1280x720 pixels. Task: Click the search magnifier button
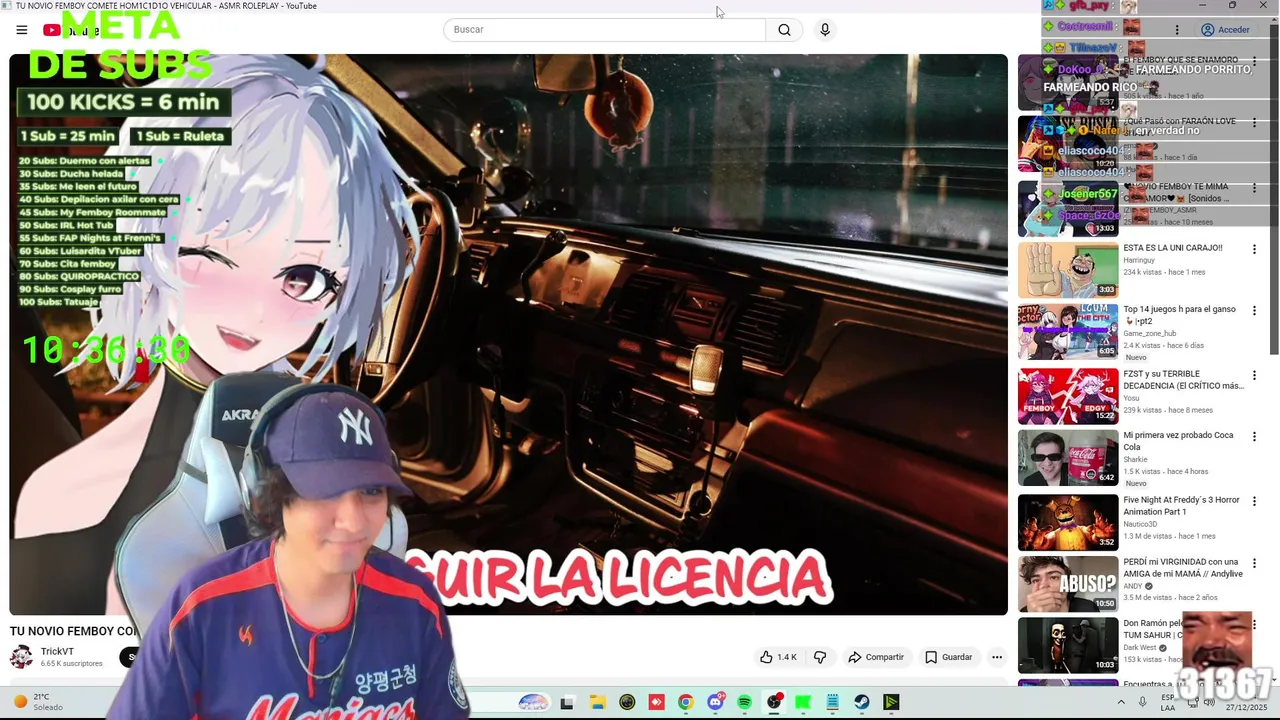[x=784, y=30]
